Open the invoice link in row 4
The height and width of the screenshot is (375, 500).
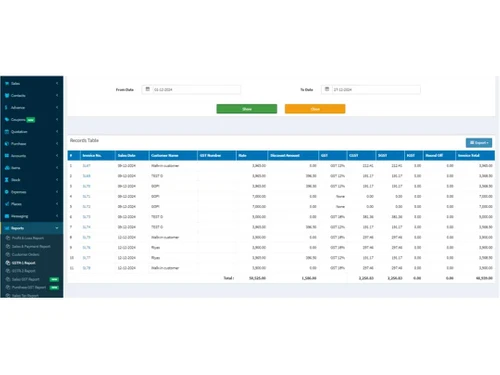tap(86, 196)
